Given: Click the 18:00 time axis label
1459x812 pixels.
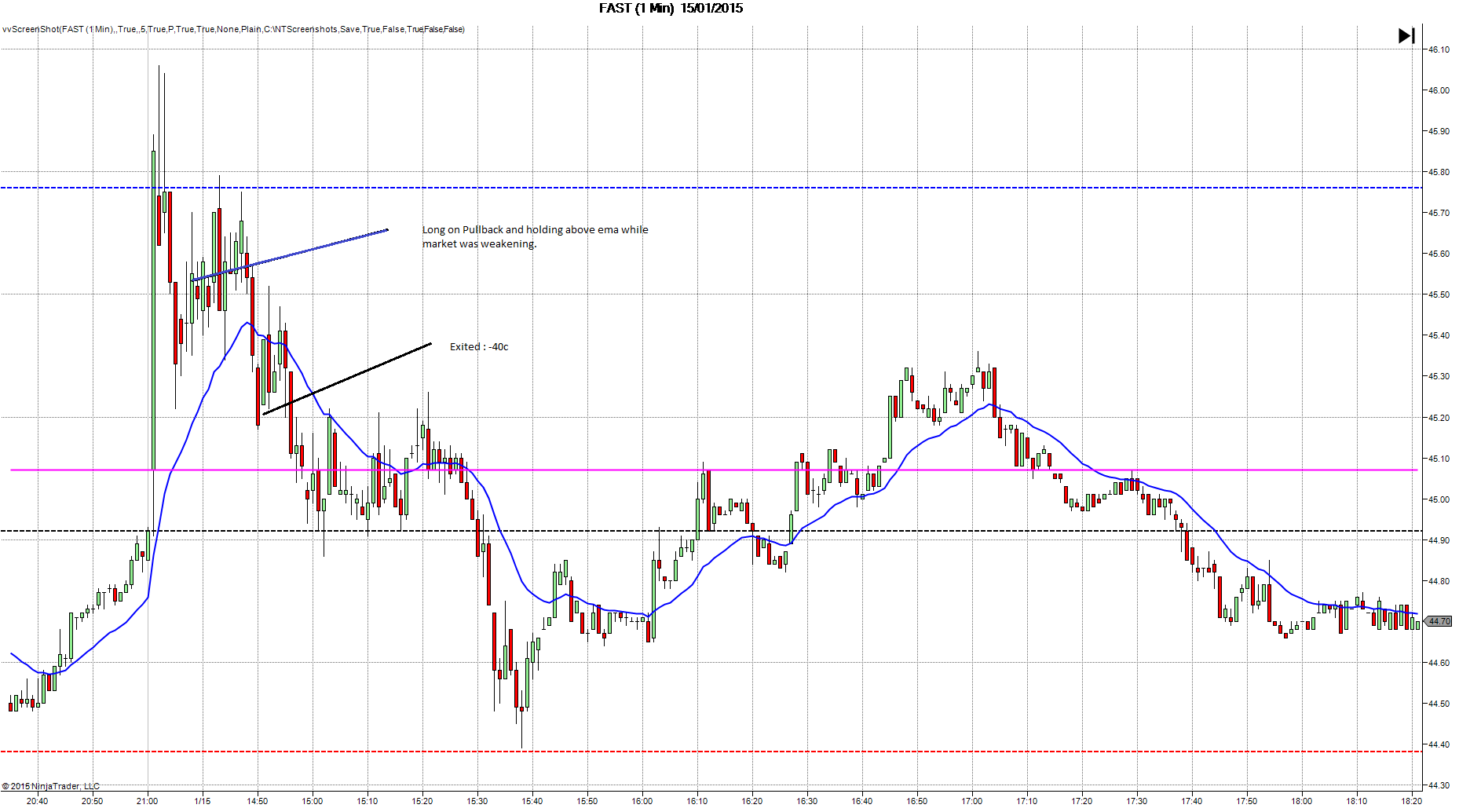Looking at the screenshot, I should click(x=1301, y=801).
